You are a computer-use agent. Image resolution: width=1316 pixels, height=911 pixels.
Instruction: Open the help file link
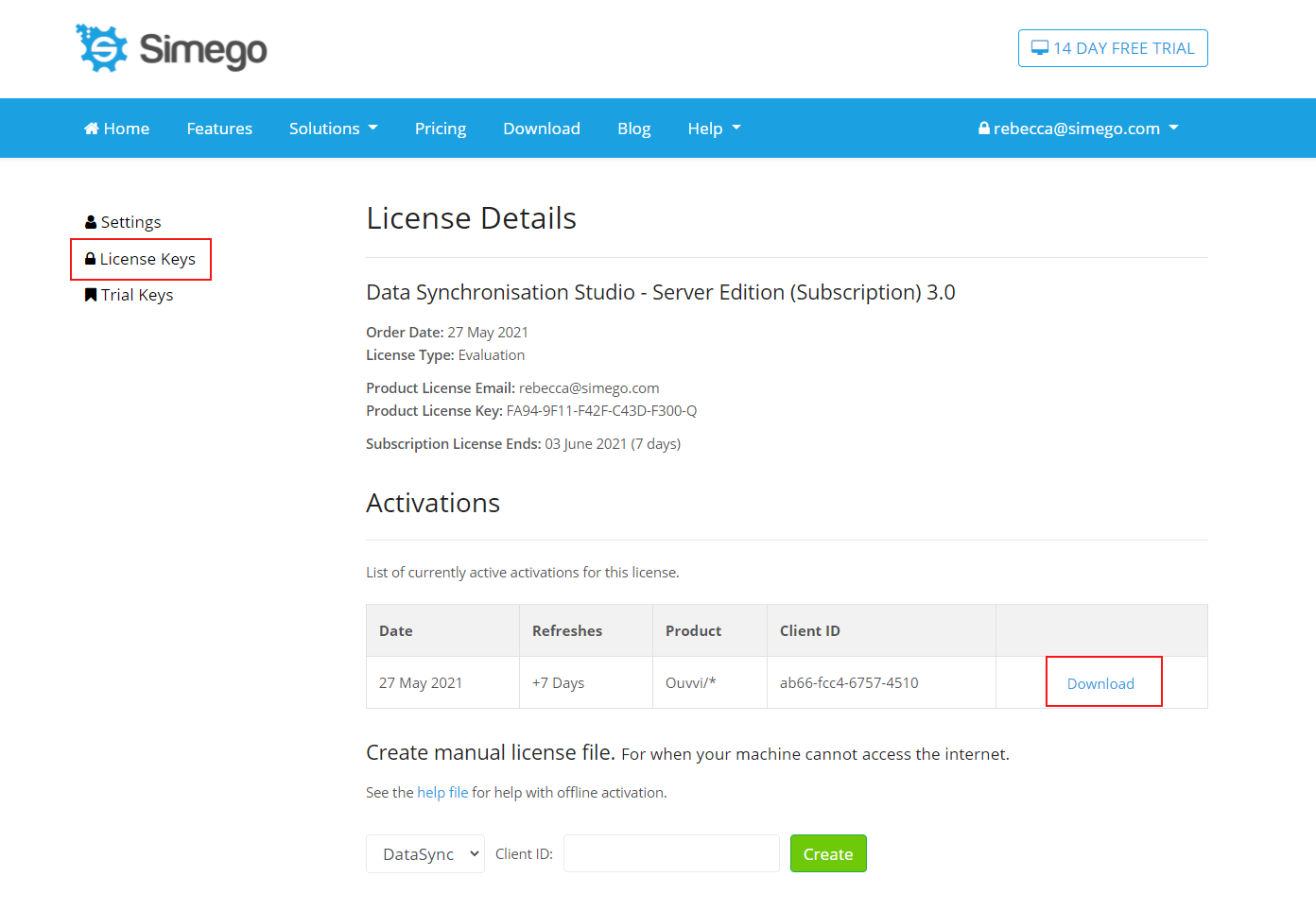[x=442, y=792]
